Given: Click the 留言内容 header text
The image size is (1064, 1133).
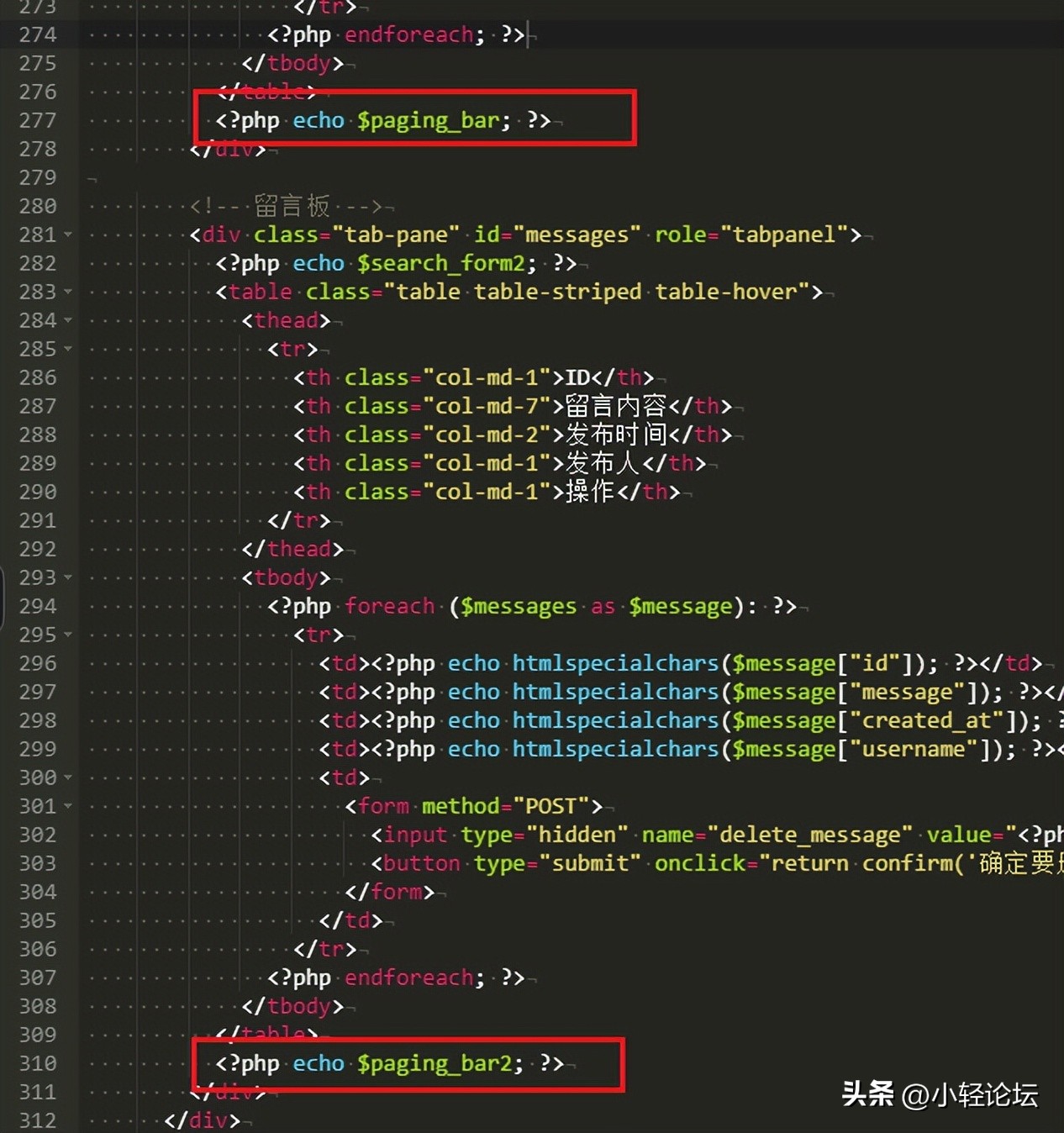Looking at the screenshot, I should 616,407.
